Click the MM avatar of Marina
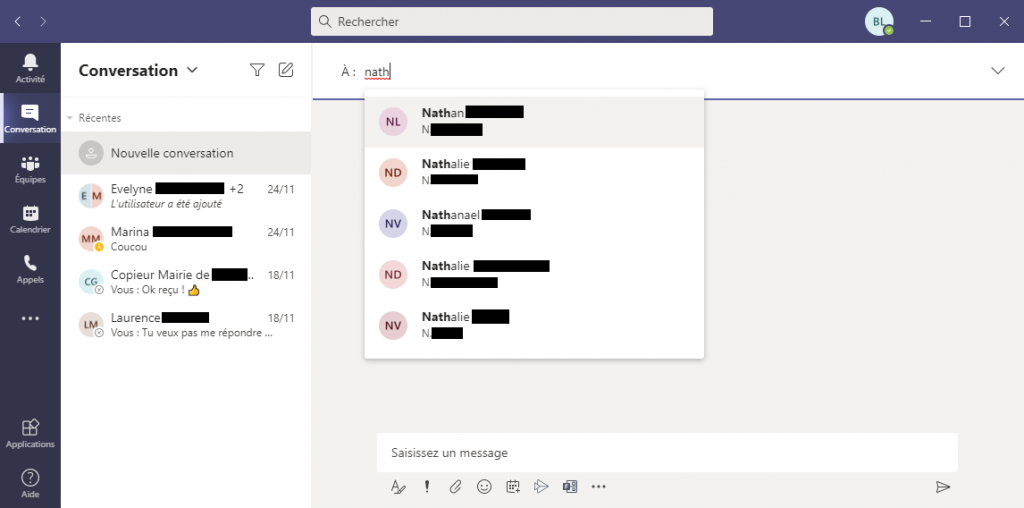 pos(91,239)
